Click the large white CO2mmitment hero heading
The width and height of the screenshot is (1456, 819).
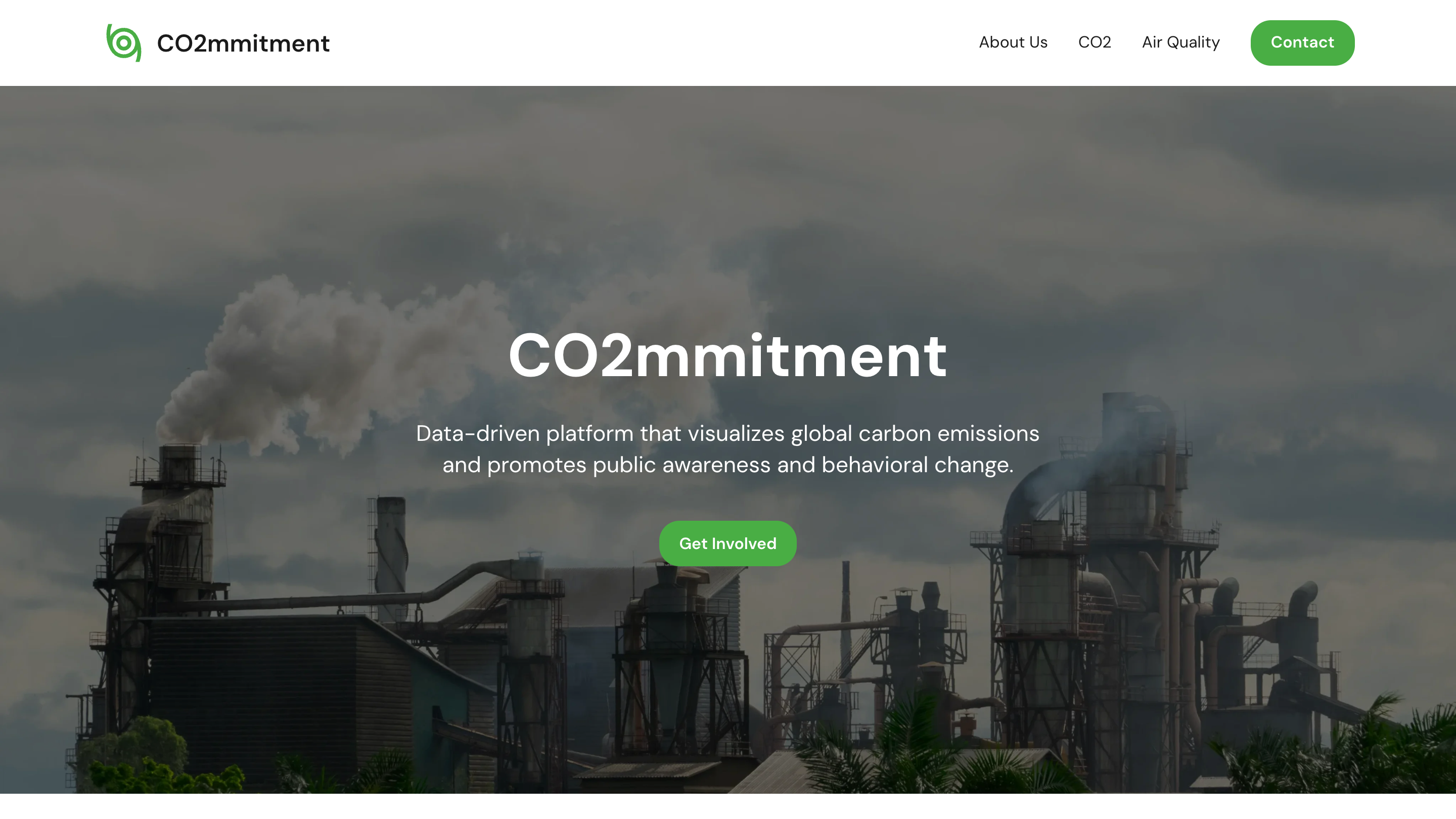[727, 355]
